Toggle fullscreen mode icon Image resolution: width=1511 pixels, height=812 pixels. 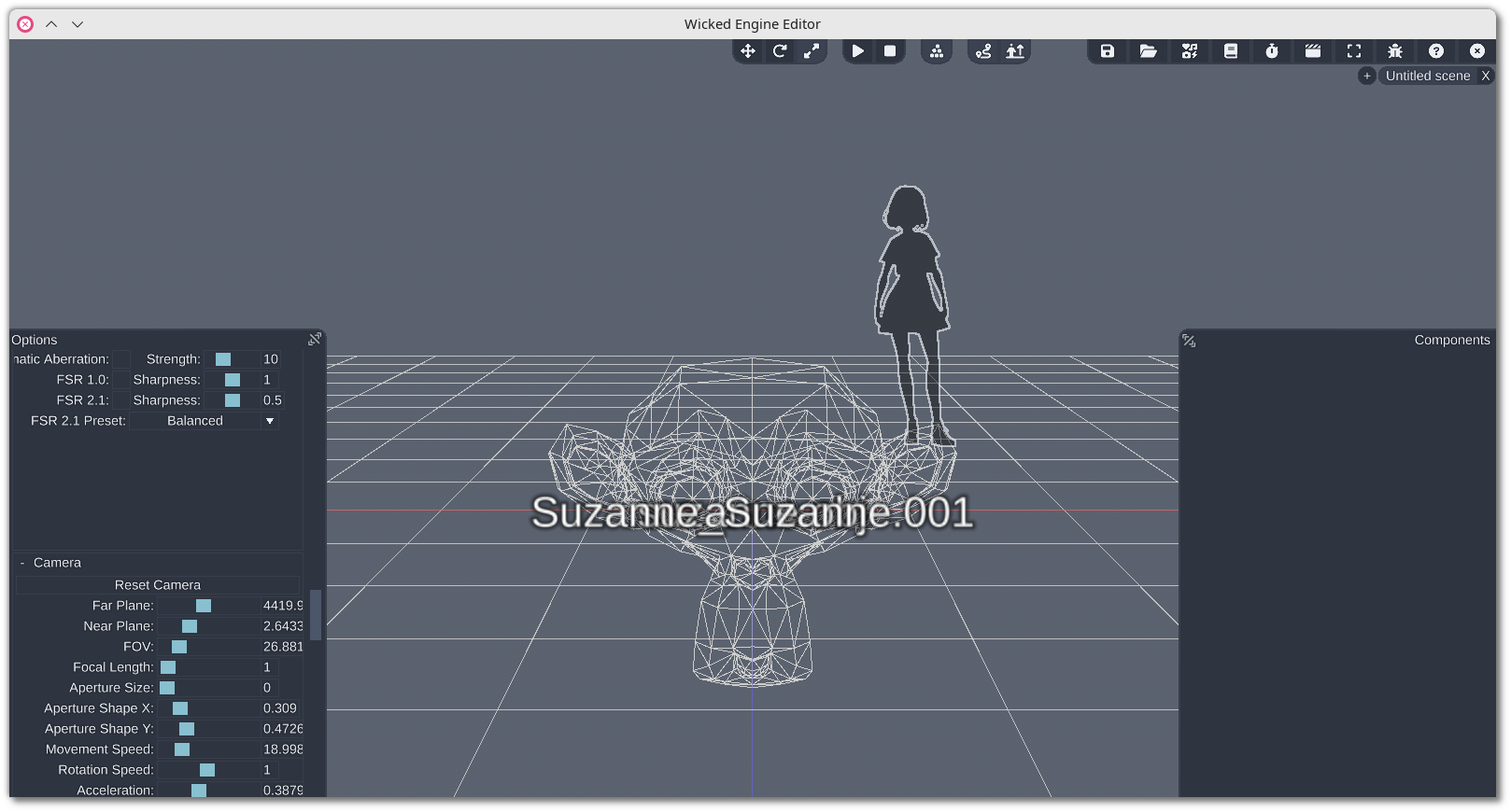(1354, 51)
